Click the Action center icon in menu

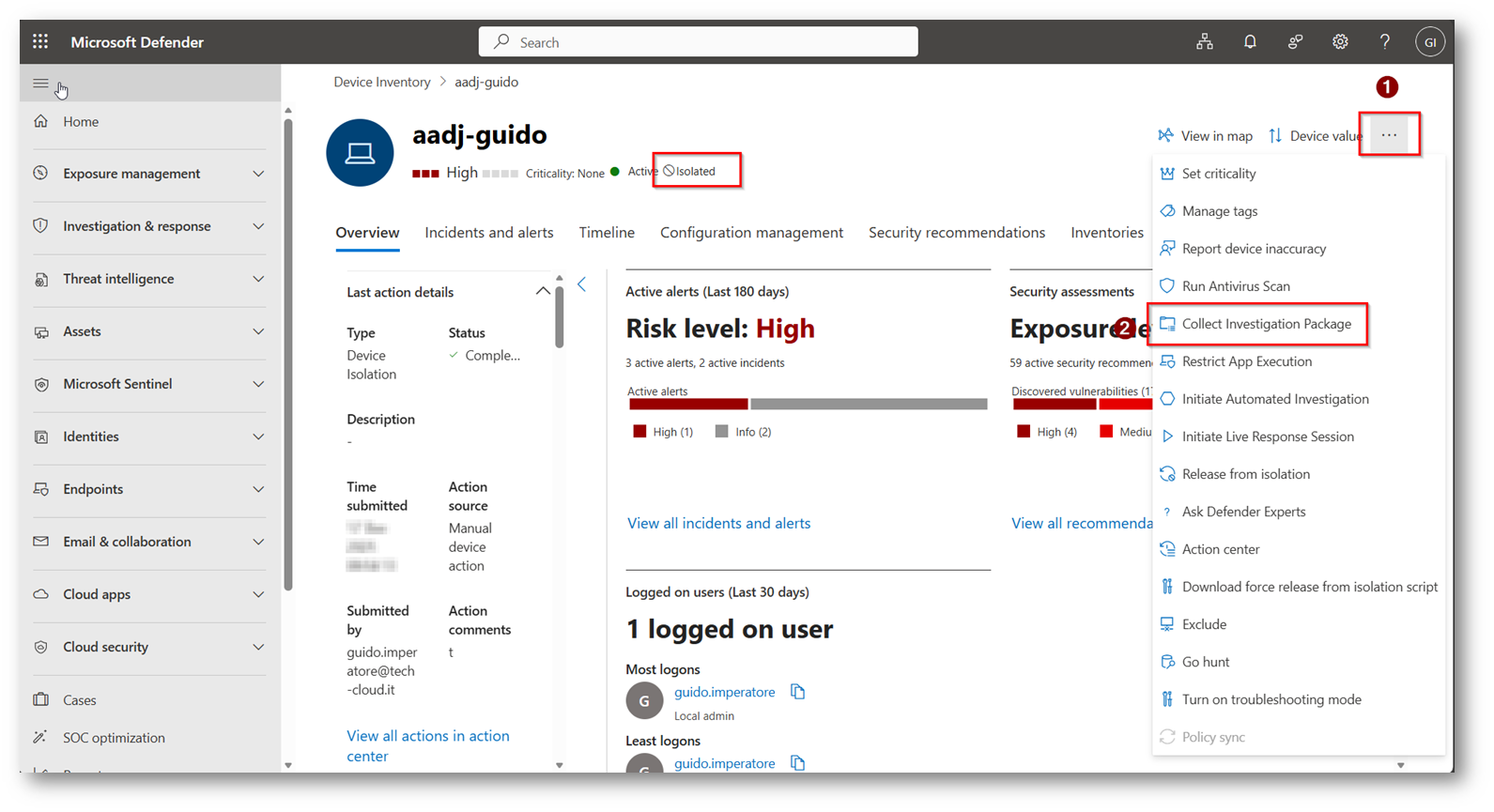1167,548
